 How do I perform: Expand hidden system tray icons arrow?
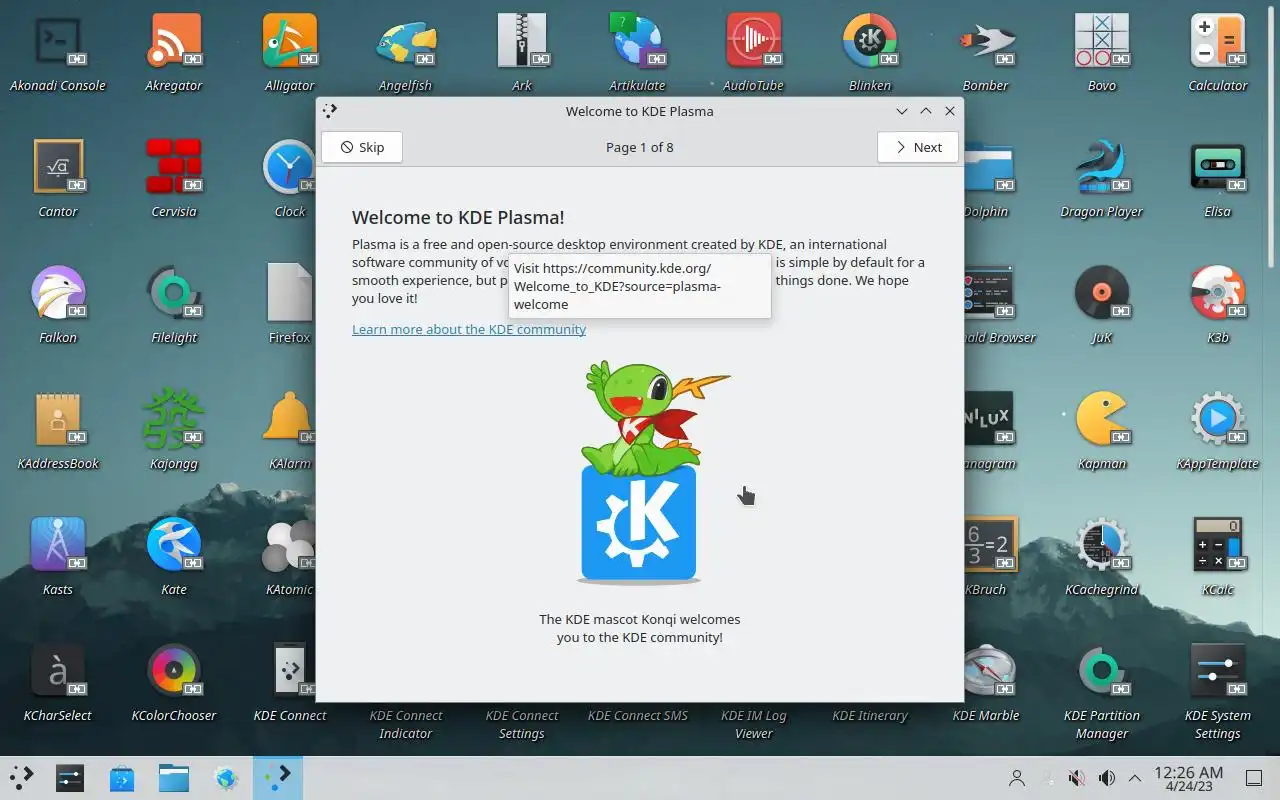coord(1135,778)
